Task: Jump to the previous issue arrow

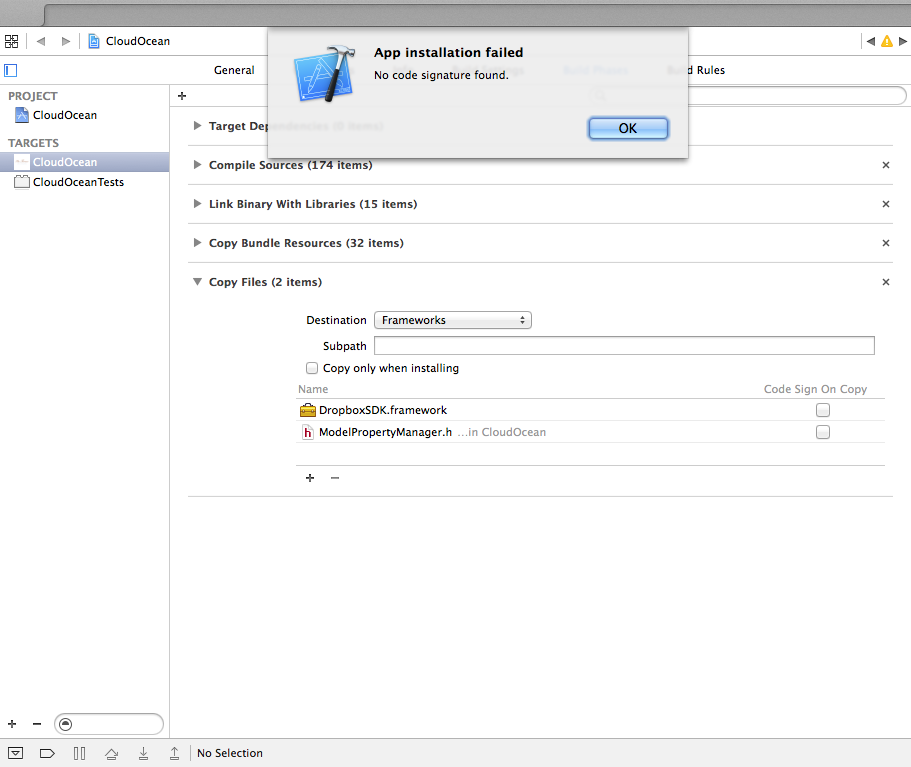Action: click(870, 41)
